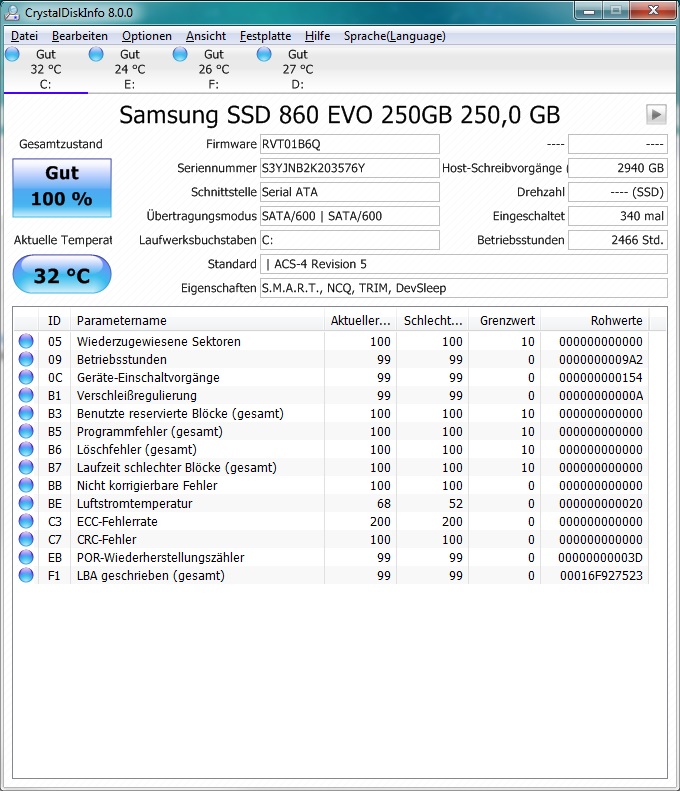Click the Übertragungsmodus field SATA/600
Viewport: 680px width, 791px height.
350,216
